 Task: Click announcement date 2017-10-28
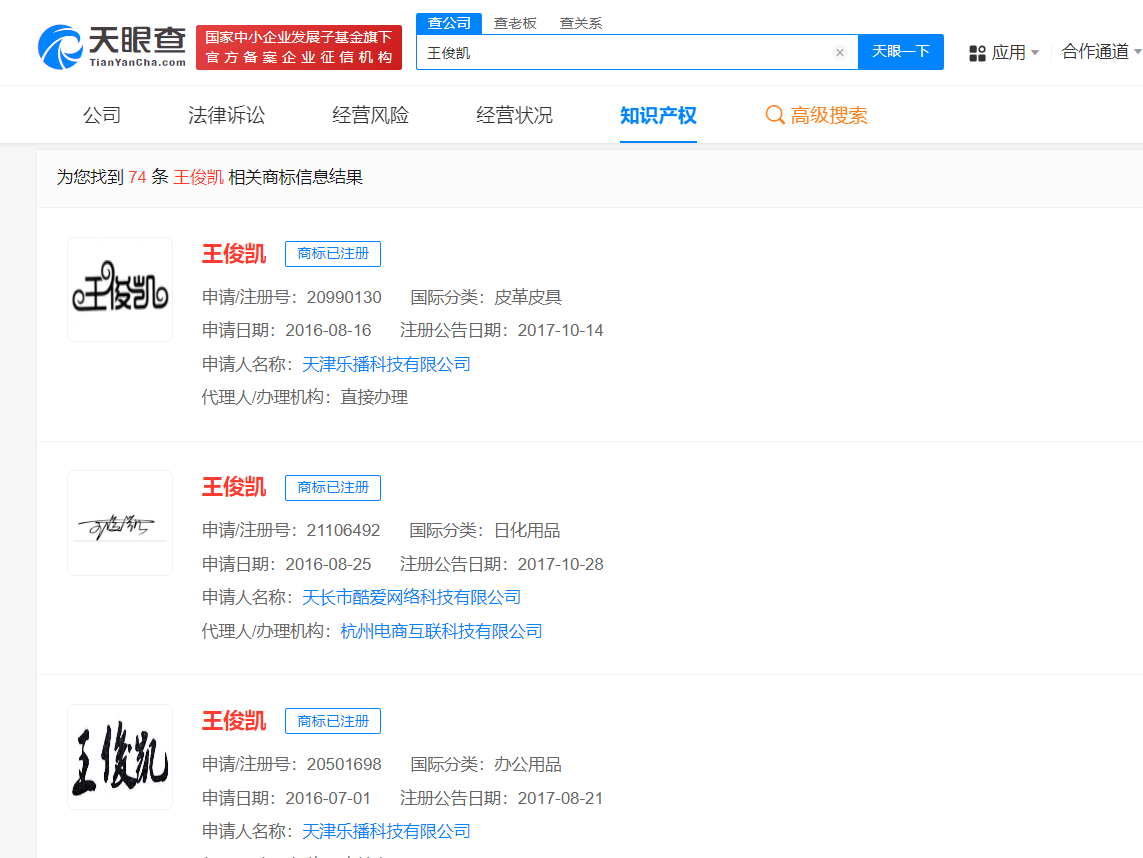pyautogui.click(x=561, y=564)
